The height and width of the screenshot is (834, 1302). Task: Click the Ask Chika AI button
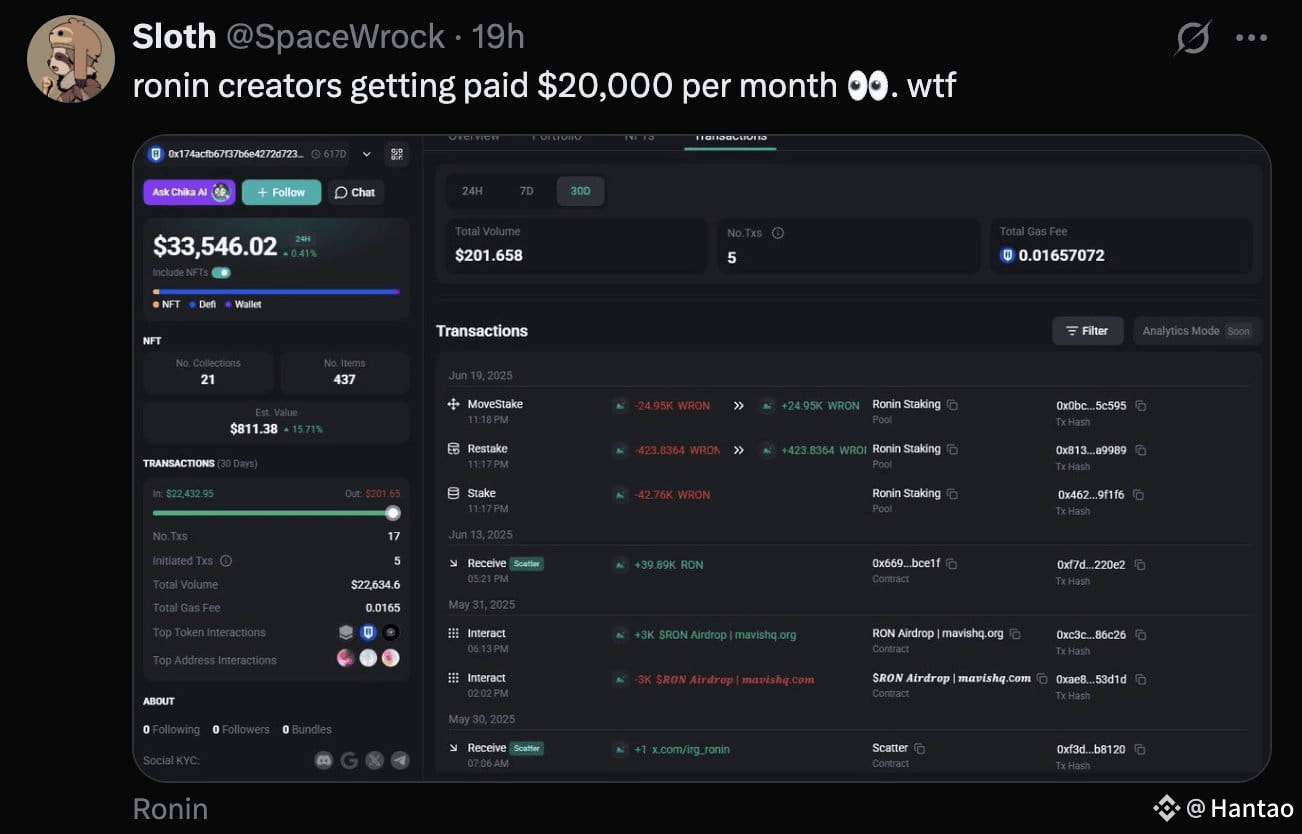click(x=189, y=192)
